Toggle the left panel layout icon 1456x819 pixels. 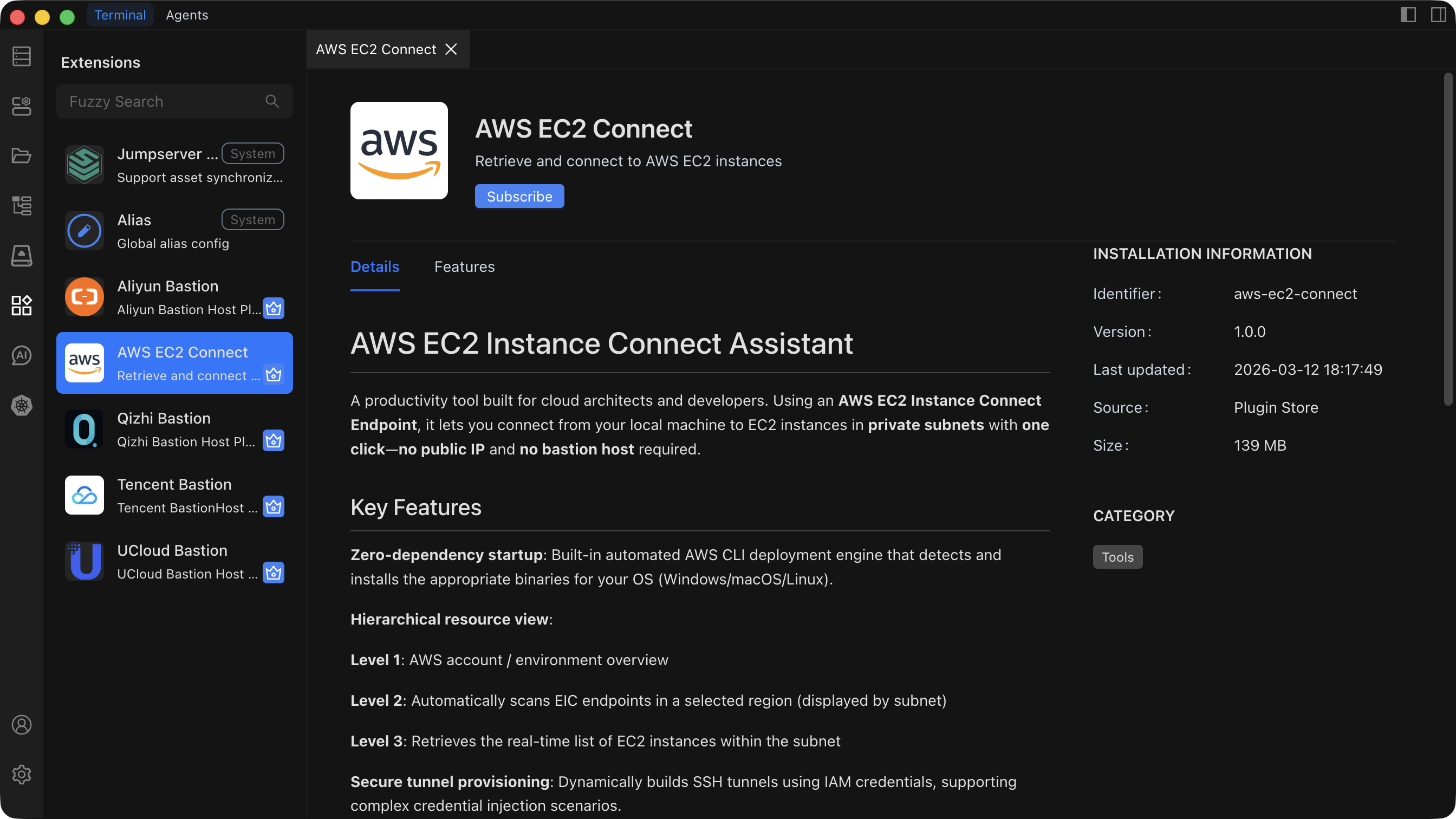[1408, 15]
